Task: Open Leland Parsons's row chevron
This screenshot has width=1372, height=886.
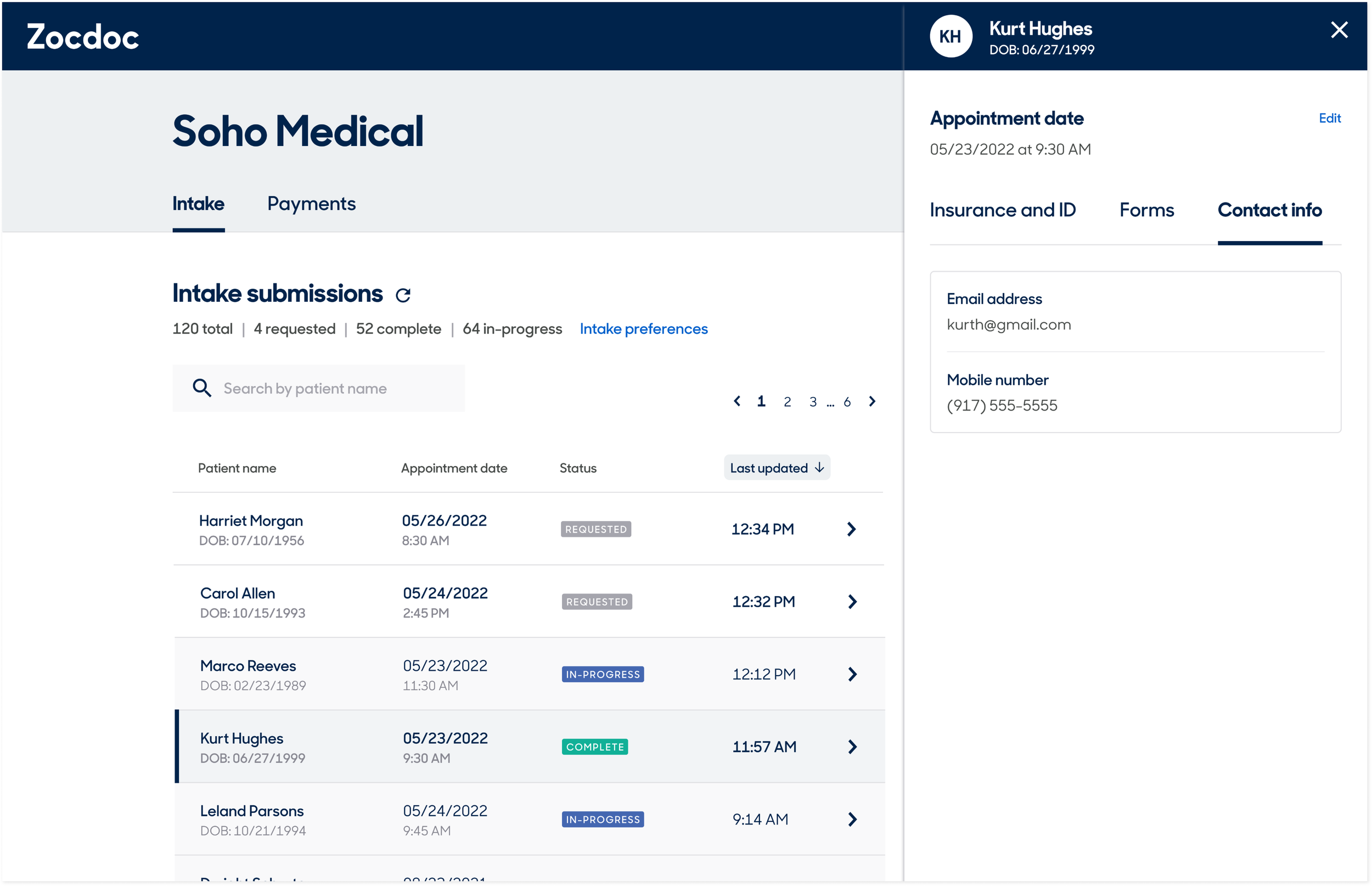Action: (x=852, y=818)
